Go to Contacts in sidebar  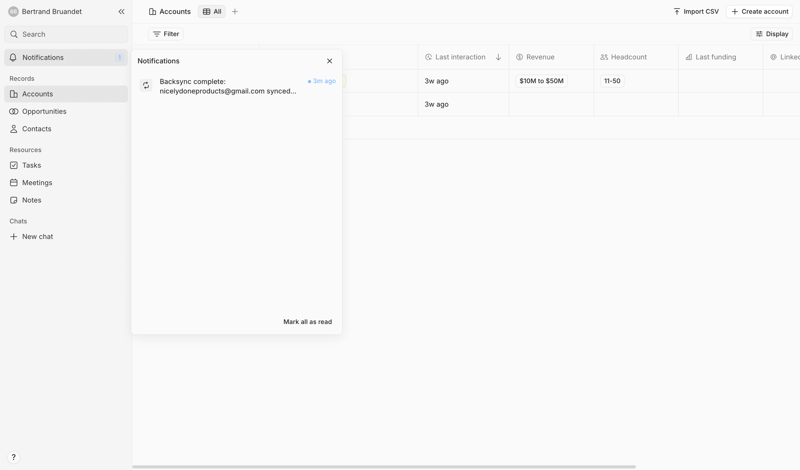(x=37, y=129)
